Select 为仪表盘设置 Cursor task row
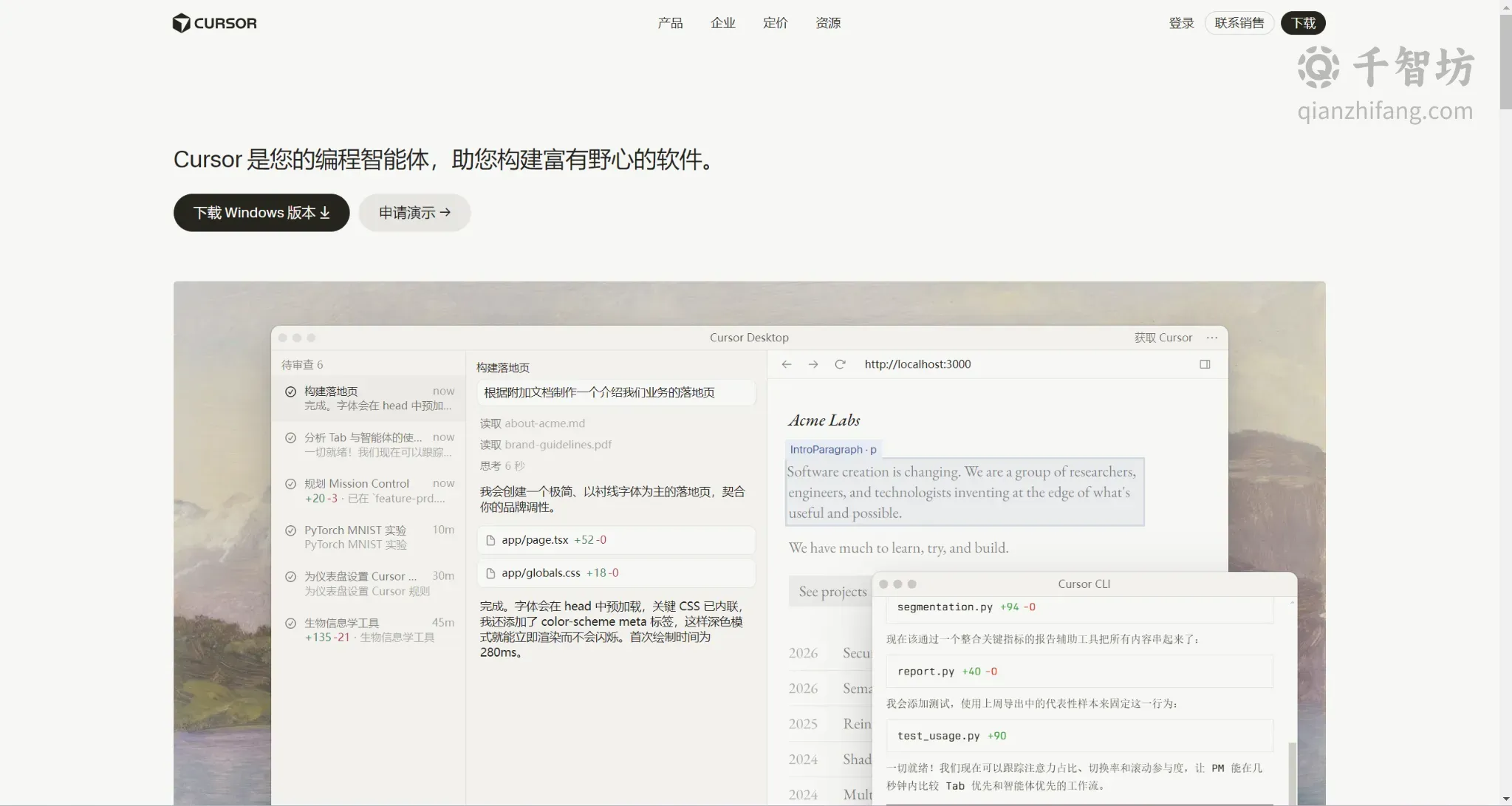Screen dimensions: 1512x806 (x=369, y=584)
